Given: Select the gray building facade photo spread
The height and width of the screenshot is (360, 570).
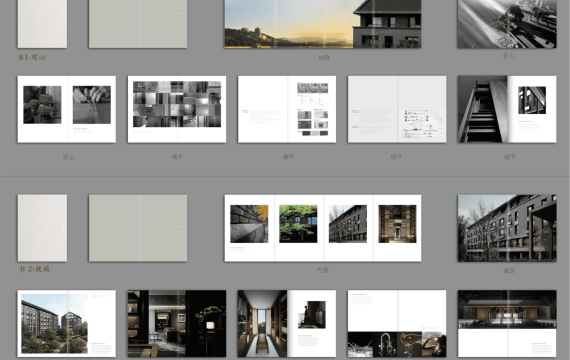Looking at the screenshot, I should (x=507, y=228).
